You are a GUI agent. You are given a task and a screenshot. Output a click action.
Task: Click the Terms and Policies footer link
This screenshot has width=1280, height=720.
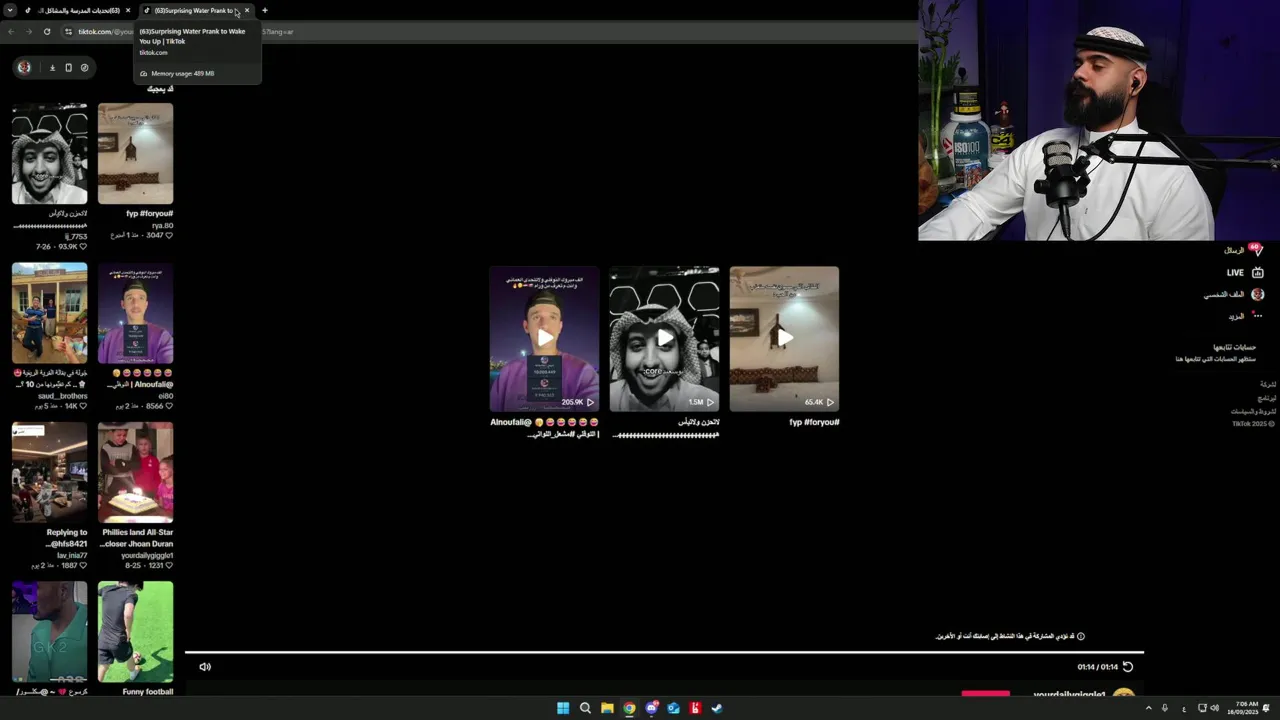pos(1254,411)
